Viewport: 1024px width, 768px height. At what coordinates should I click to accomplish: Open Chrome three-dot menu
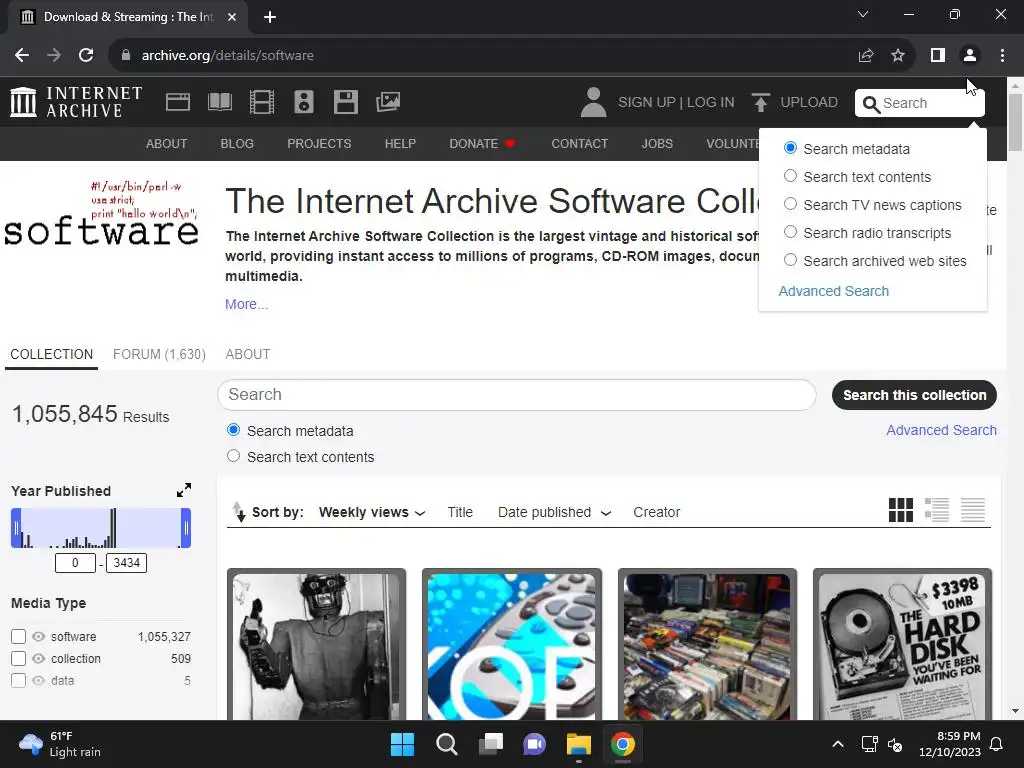pyautogui.click(x=1002, y=56)
